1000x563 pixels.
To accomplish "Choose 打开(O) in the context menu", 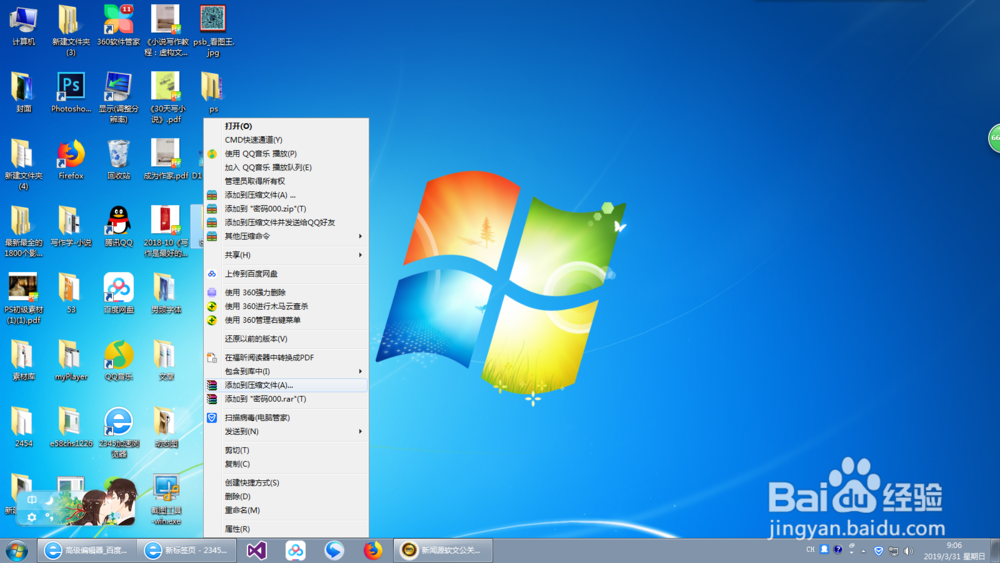I will click(286, 126).
